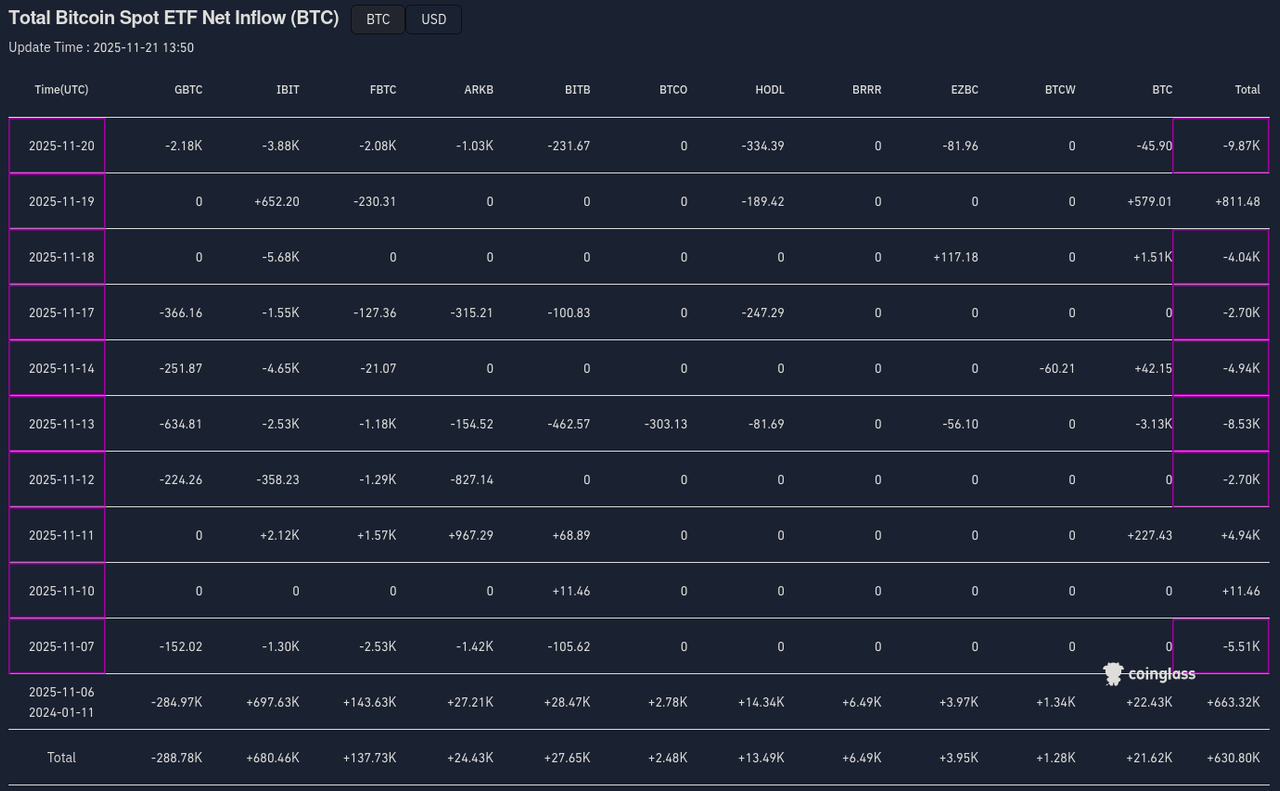Click the EZBC column header
The image size is (1280, 791).
[x=964, y=90]
